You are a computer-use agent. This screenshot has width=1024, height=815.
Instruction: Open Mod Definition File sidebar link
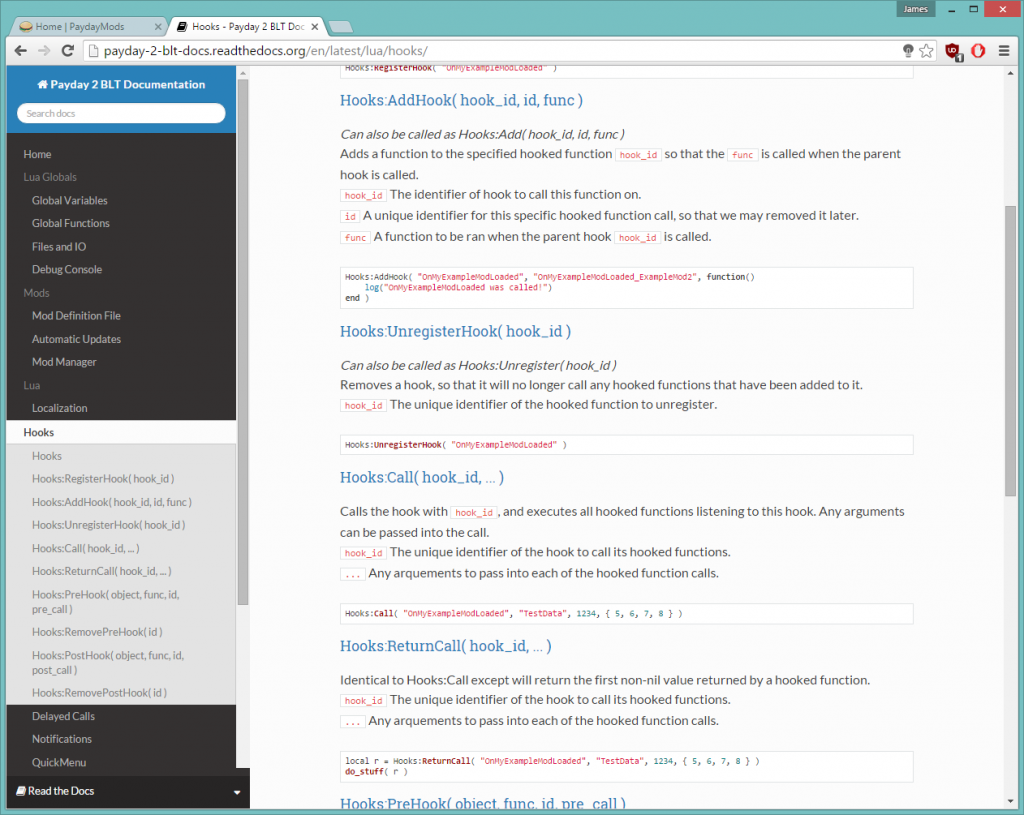pos(76,316)
